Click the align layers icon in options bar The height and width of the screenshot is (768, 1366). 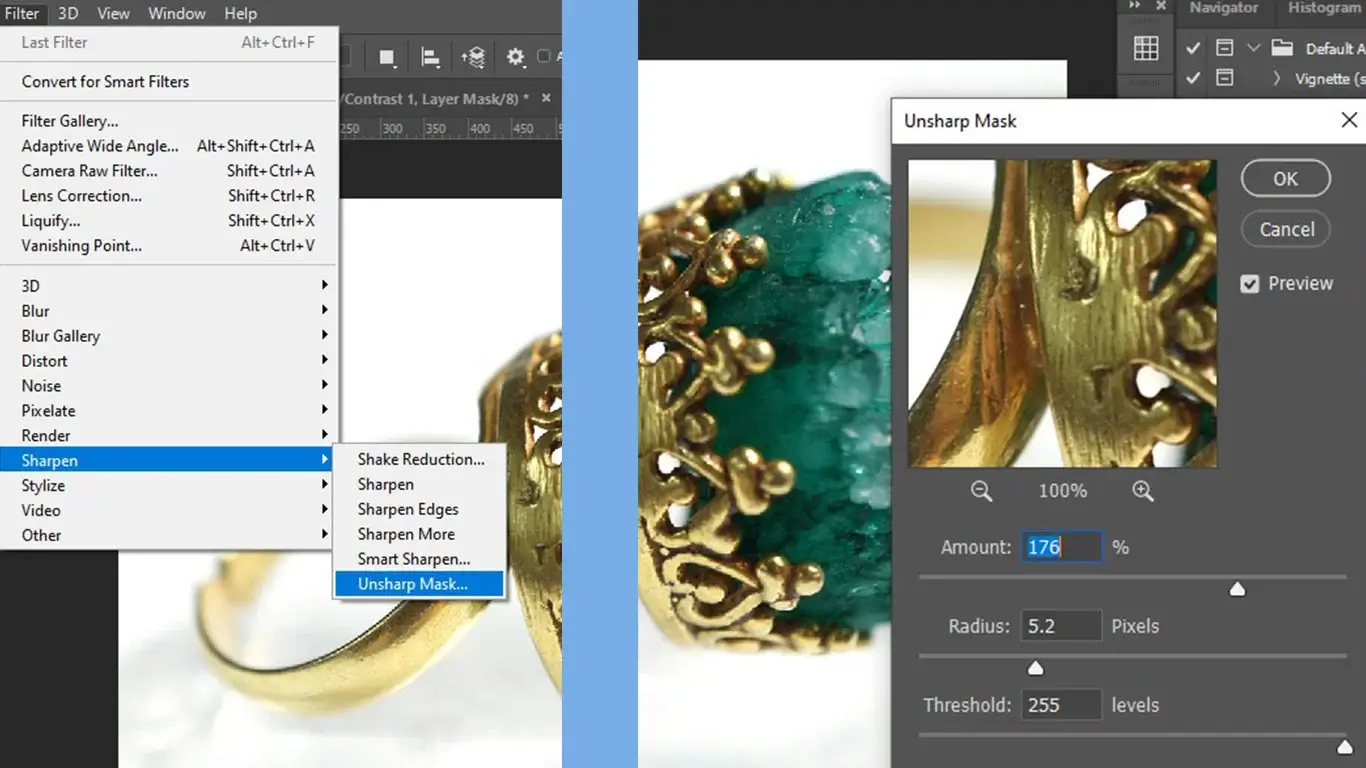coord(431,57)
